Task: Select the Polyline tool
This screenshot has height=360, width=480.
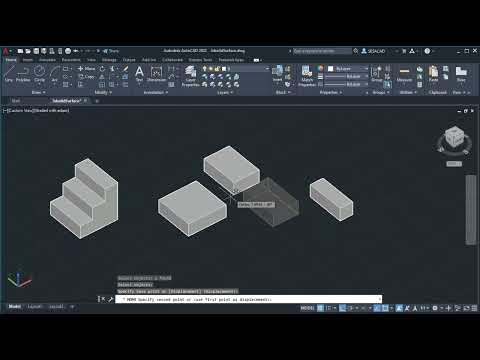Action: click(x=23, y=74)
